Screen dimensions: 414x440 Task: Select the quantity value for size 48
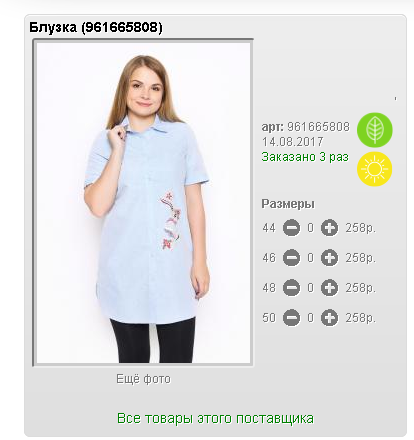[x=311, y=288]
